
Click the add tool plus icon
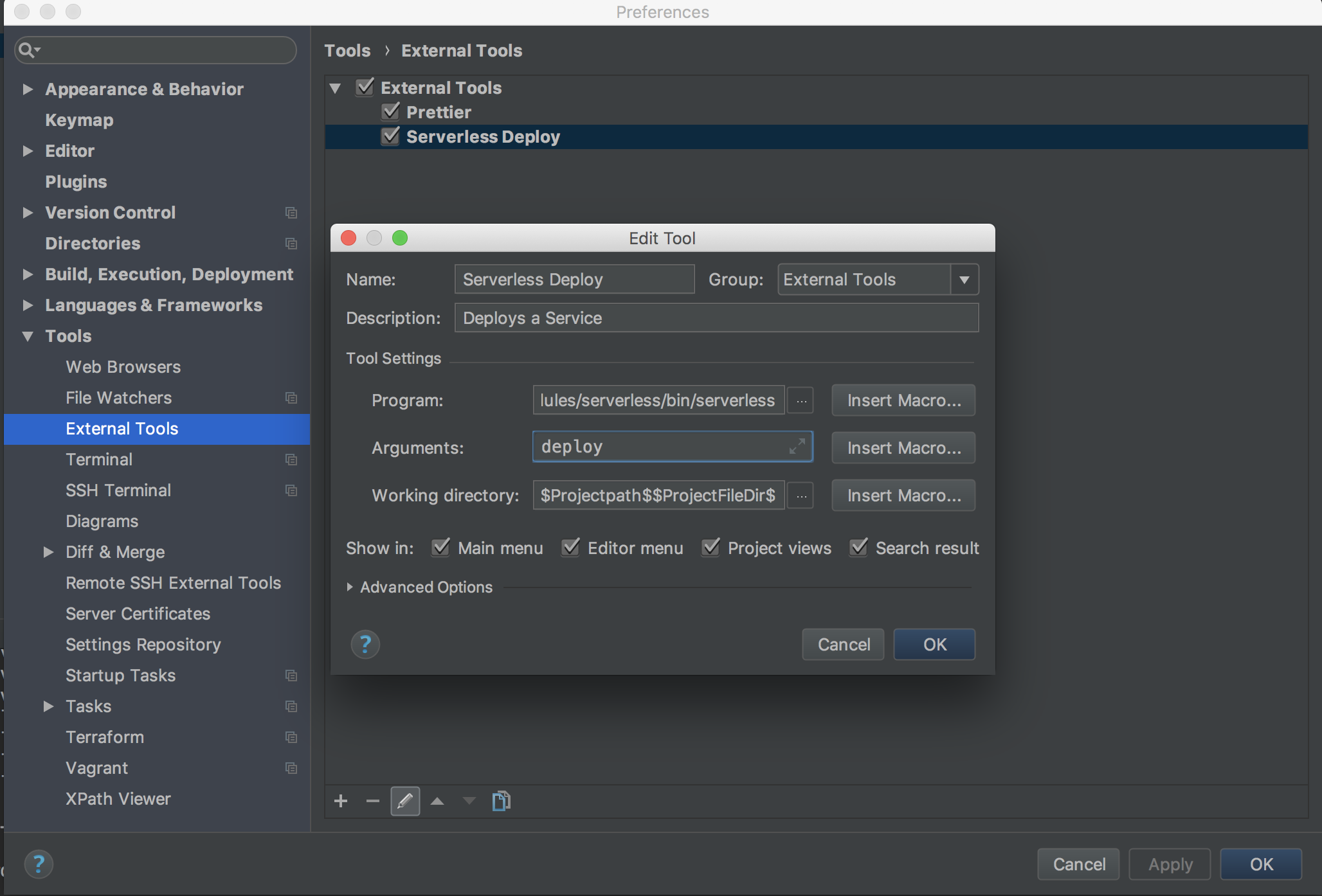[x=341, y=801]
